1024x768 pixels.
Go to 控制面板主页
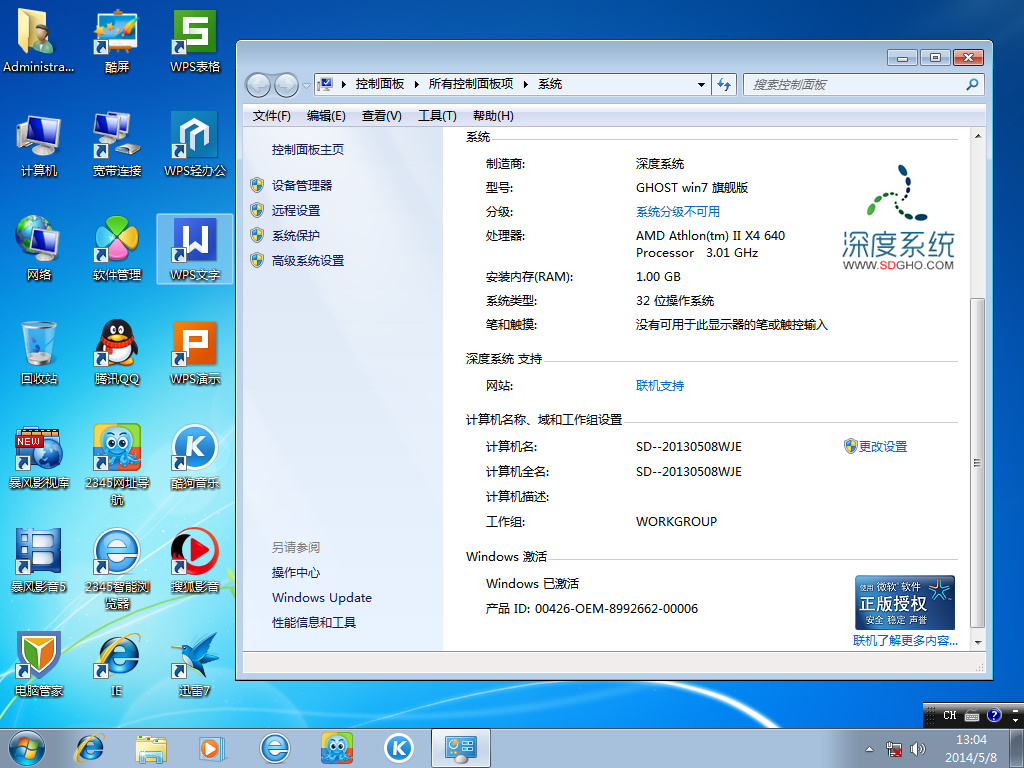coord(308,150)
